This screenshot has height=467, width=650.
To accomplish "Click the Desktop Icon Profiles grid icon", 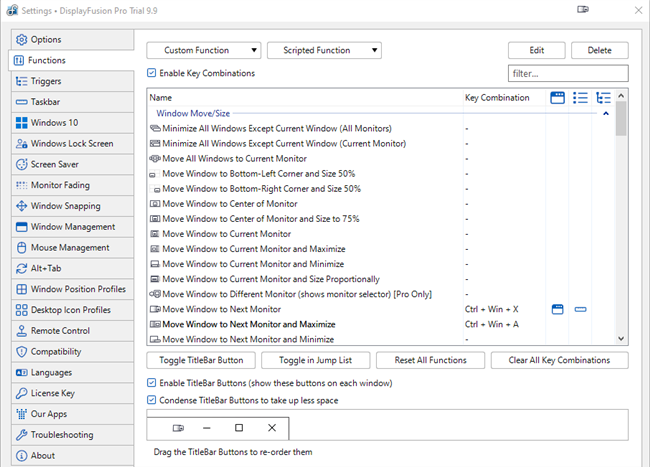I will (x=22, y=310).
